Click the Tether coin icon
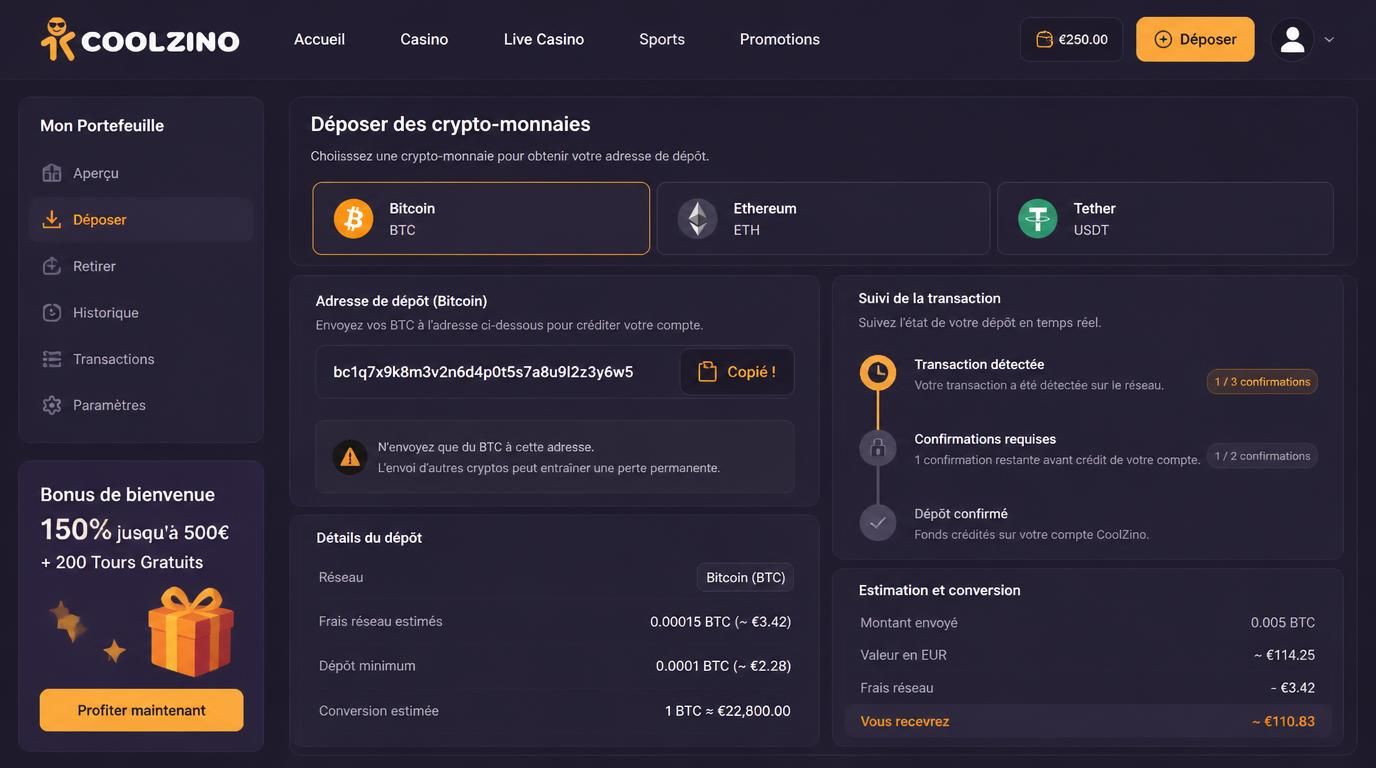Viewport: 1376px width, 768px height. [1038, 218]
